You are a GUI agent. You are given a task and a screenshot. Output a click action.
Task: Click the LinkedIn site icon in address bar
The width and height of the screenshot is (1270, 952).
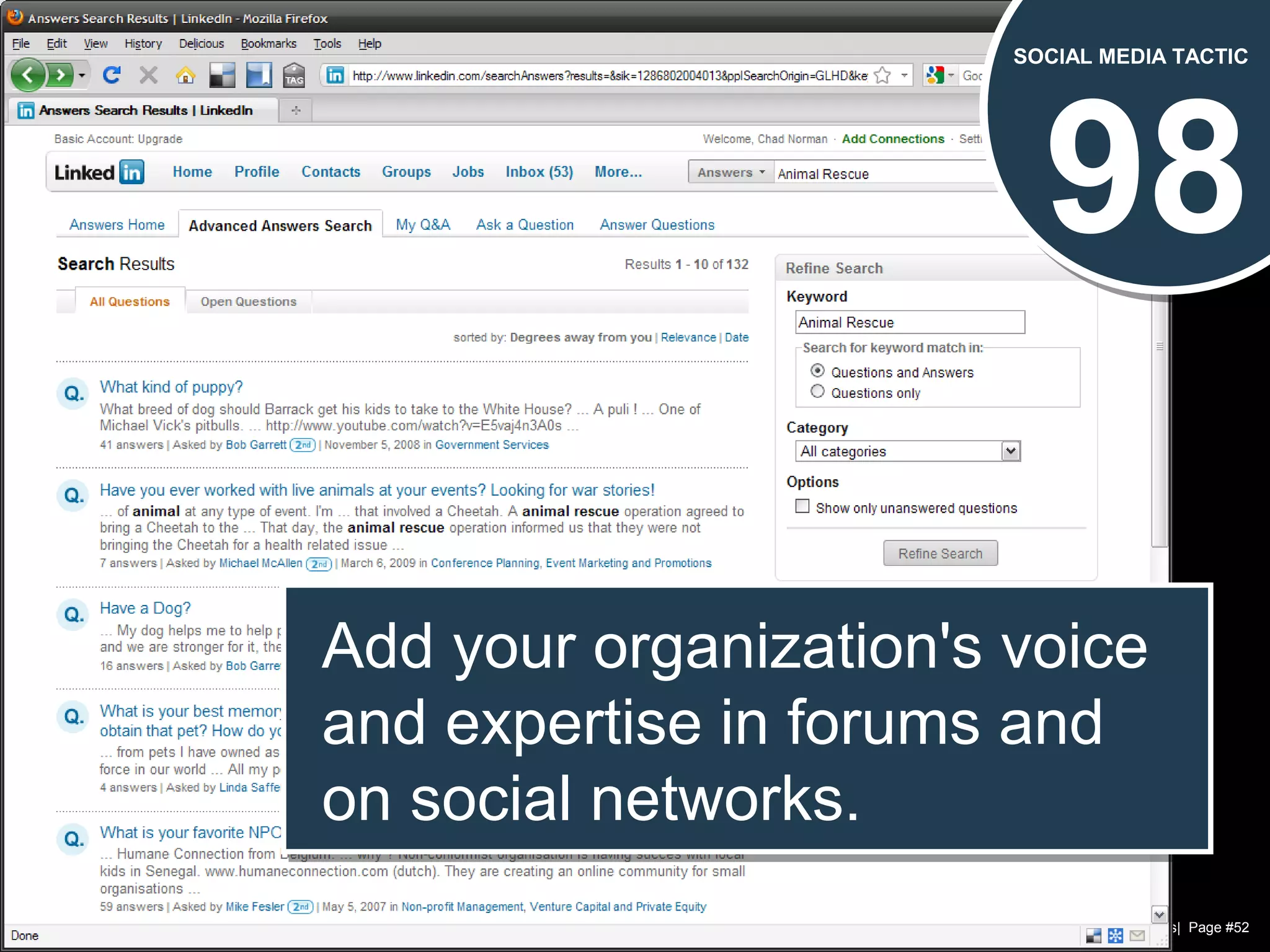(335, 76)
